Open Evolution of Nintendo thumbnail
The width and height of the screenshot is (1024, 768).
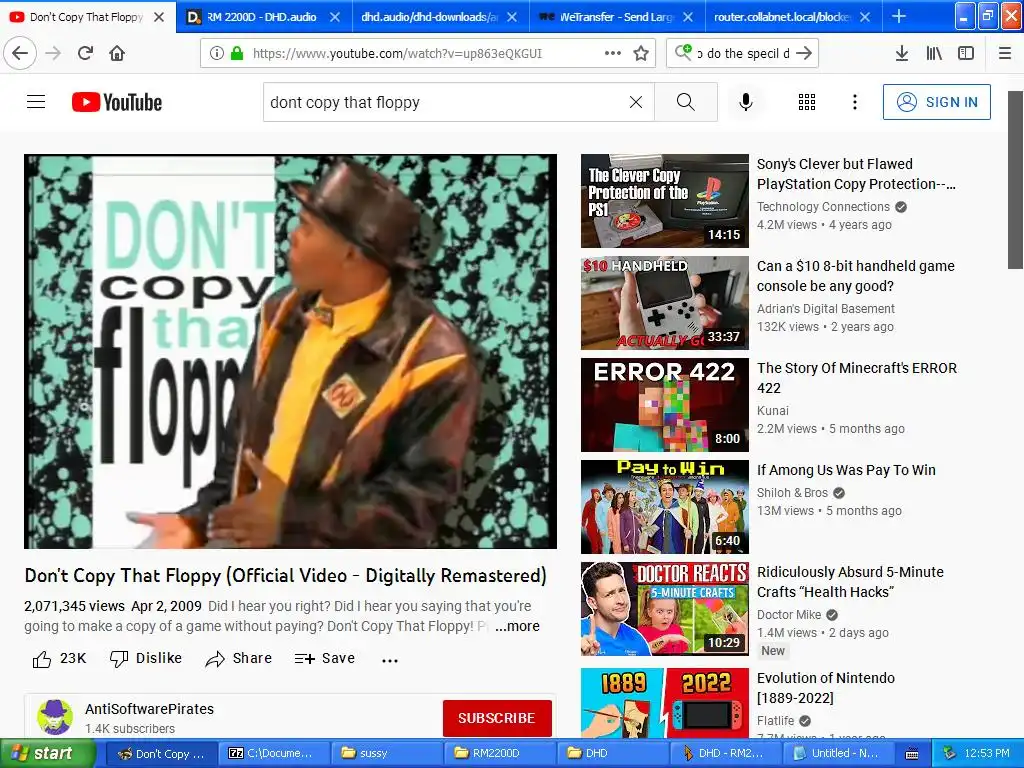coord(665,703)
